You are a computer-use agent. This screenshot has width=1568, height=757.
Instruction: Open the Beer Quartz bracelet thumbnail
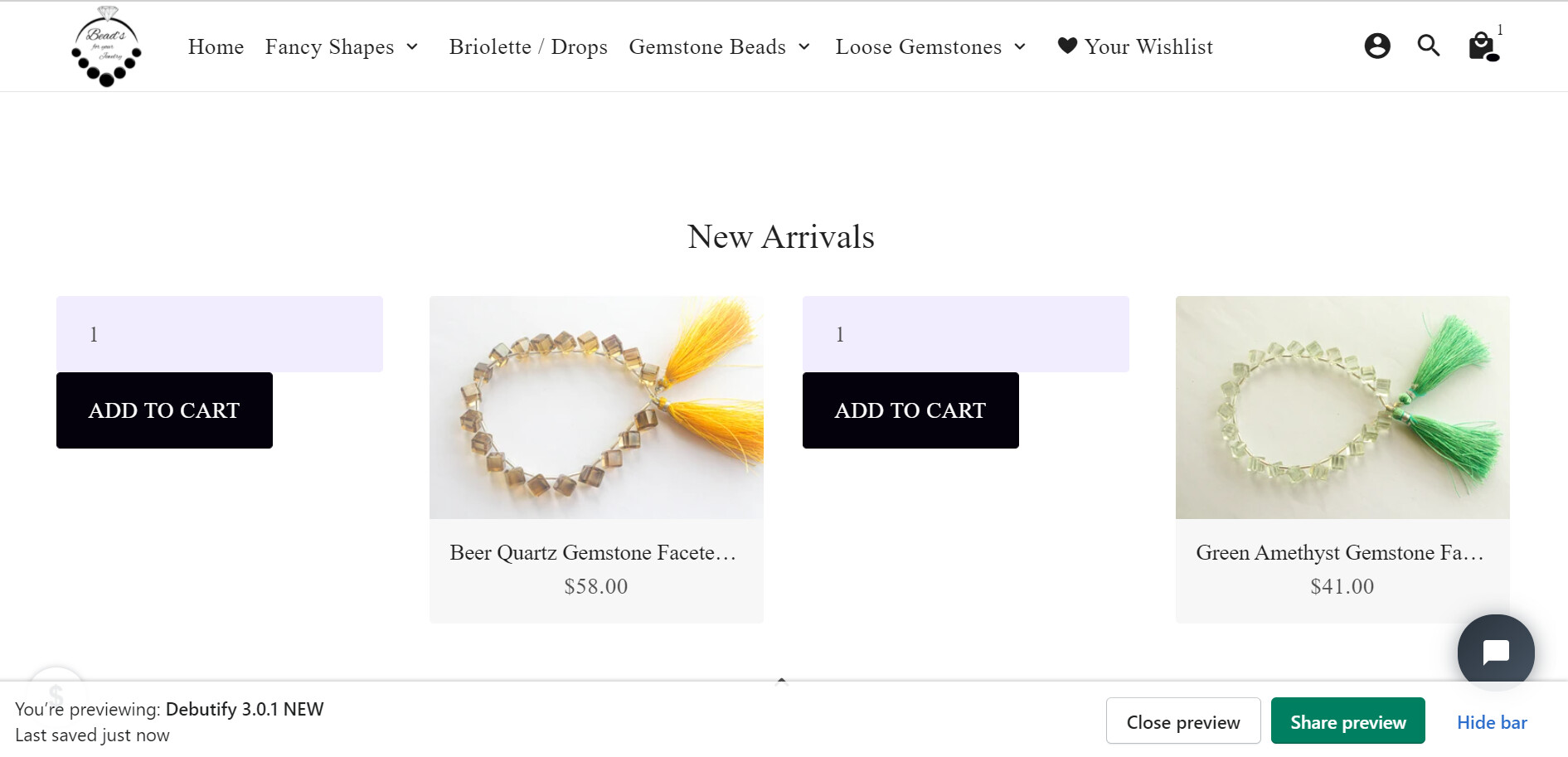tap(596, 407)
